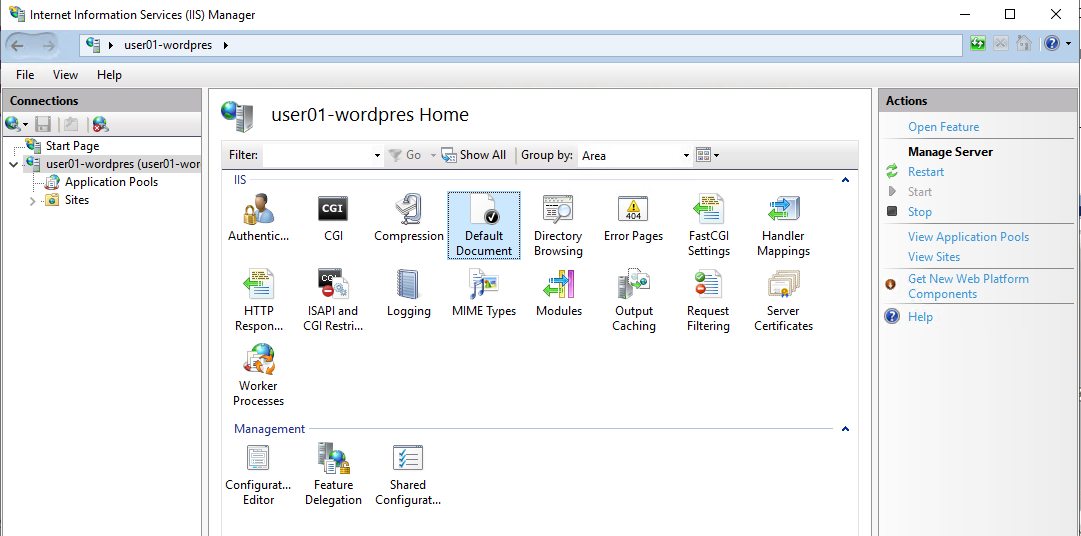1081x536 pixels.
Task: Open the Authentication feature
Action: [x=259, y=219]
